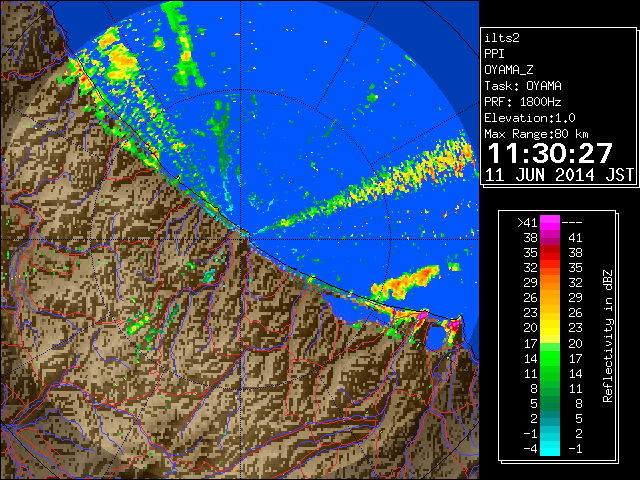Select the 'Elevation:1.0' line
The width and height of the screenshot is (640, 480).
click(530, 118)
